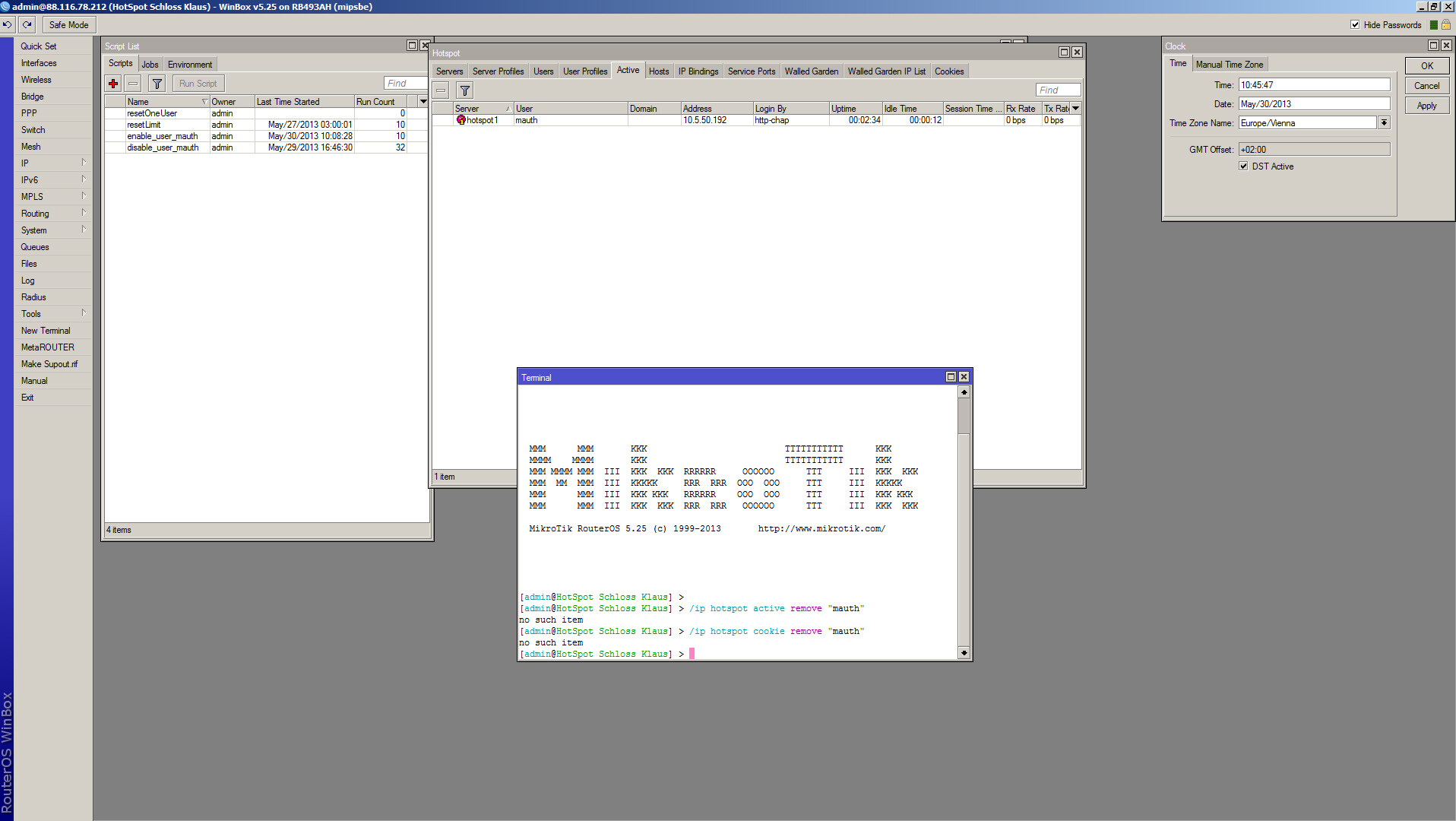Open the Walled Garden IP List tab
This screenshot has height=821, width=1456.
(887, 71)
